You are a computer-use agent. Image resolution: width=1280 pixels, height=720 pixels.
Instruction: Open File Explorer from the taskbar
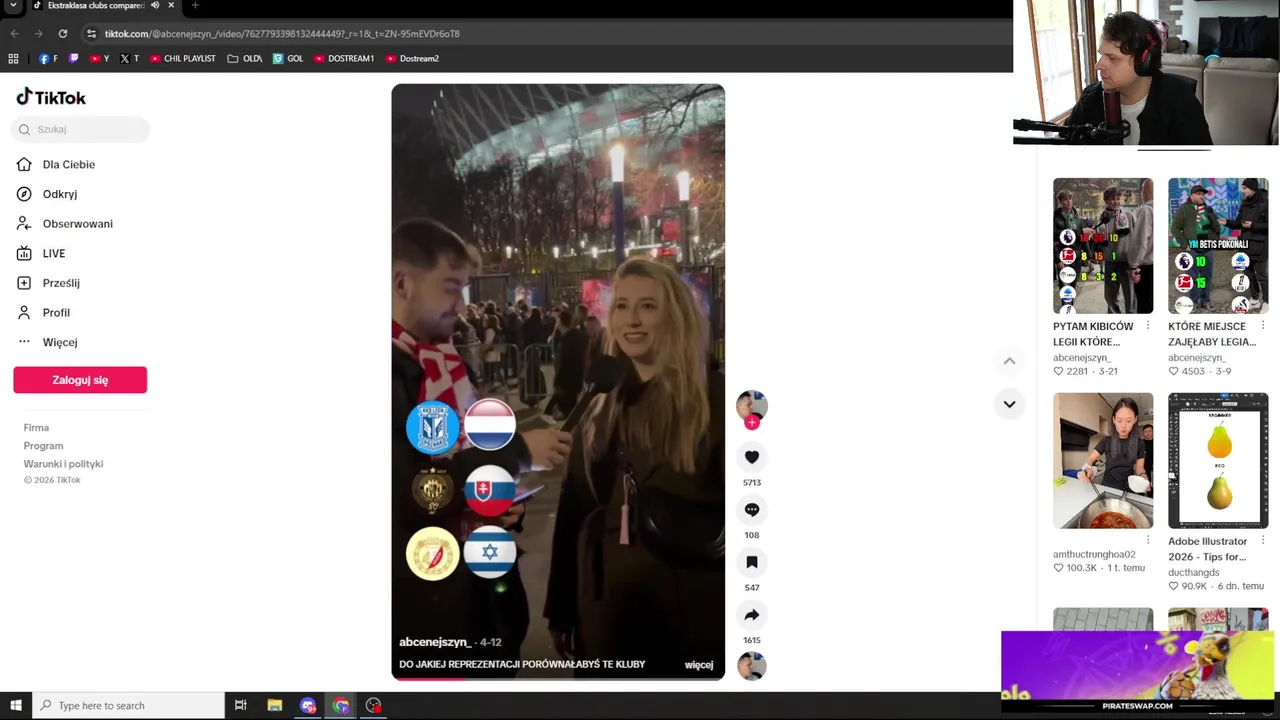274,706
